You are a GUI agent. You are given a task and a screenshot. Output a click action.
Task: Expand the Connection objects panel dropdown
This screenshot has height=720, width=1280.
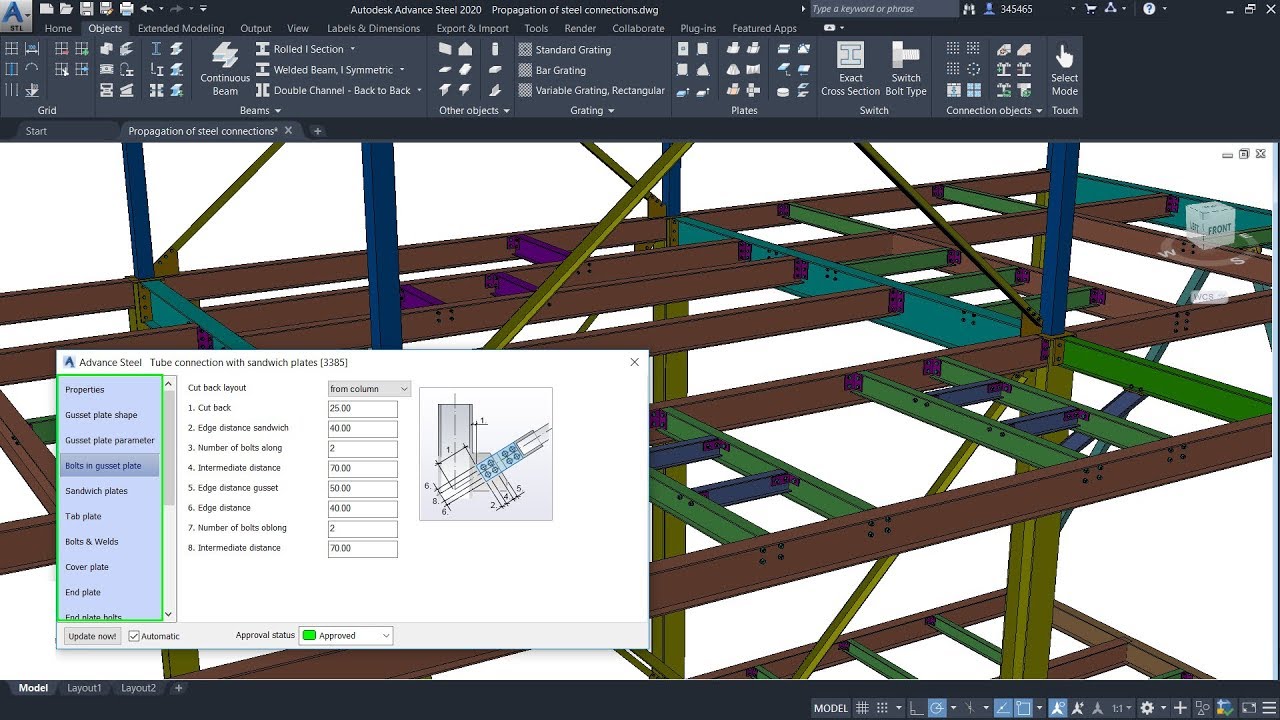click(1038, 110)
